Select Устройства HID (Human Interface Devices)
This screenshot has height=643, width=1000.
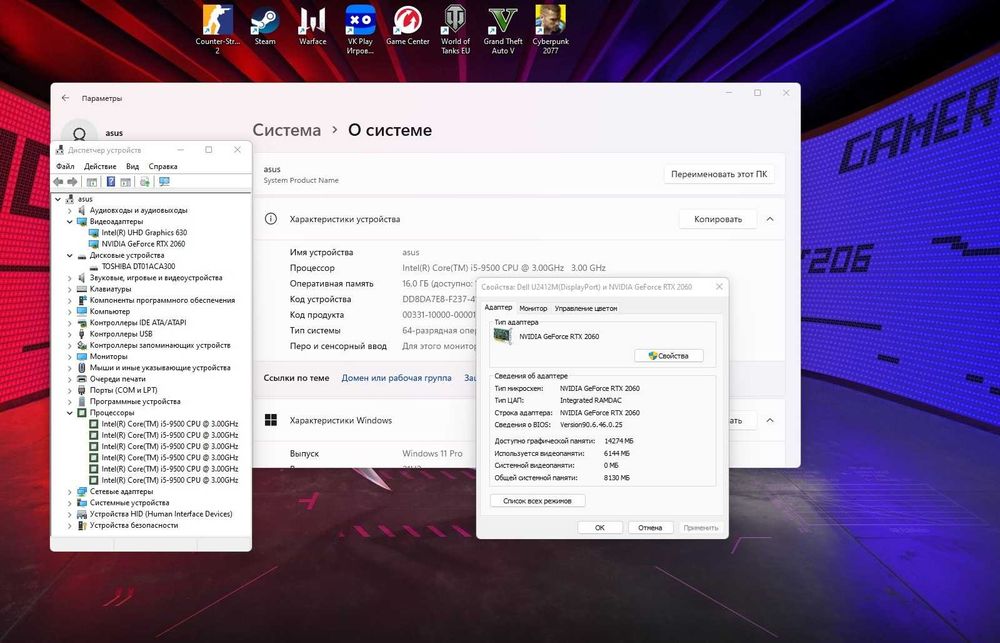(161, 514)
